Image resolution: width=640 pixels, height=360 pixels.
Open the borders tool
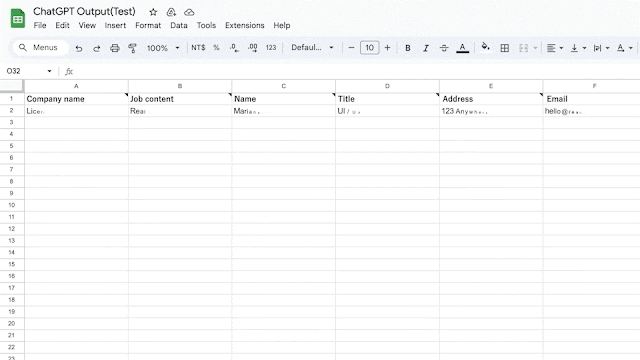click(504, 48)
